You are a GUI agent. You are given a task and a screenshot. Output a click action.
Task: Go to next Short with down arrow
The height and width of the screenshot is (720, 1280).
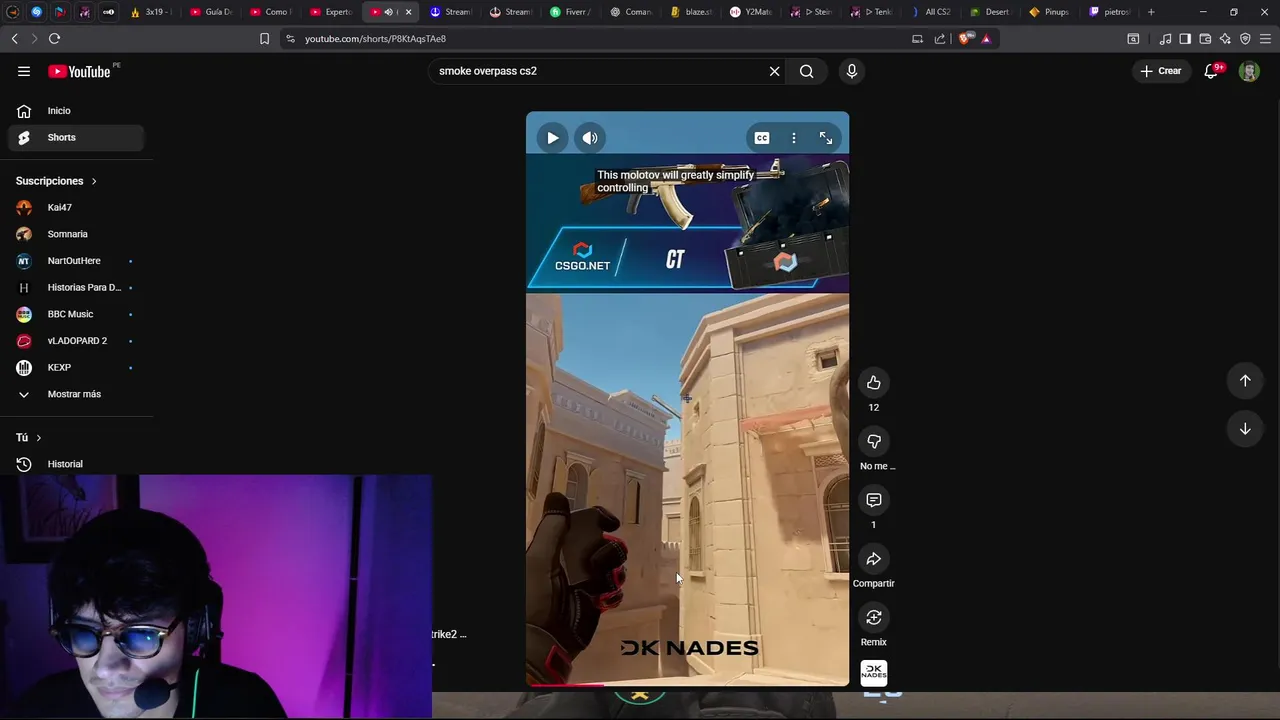coord(1245,429)
